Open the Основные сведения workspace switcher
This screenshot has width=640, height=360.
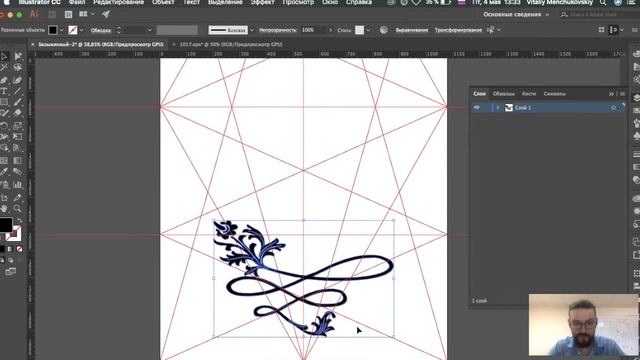pyautogui.click(x=516, y=14)
